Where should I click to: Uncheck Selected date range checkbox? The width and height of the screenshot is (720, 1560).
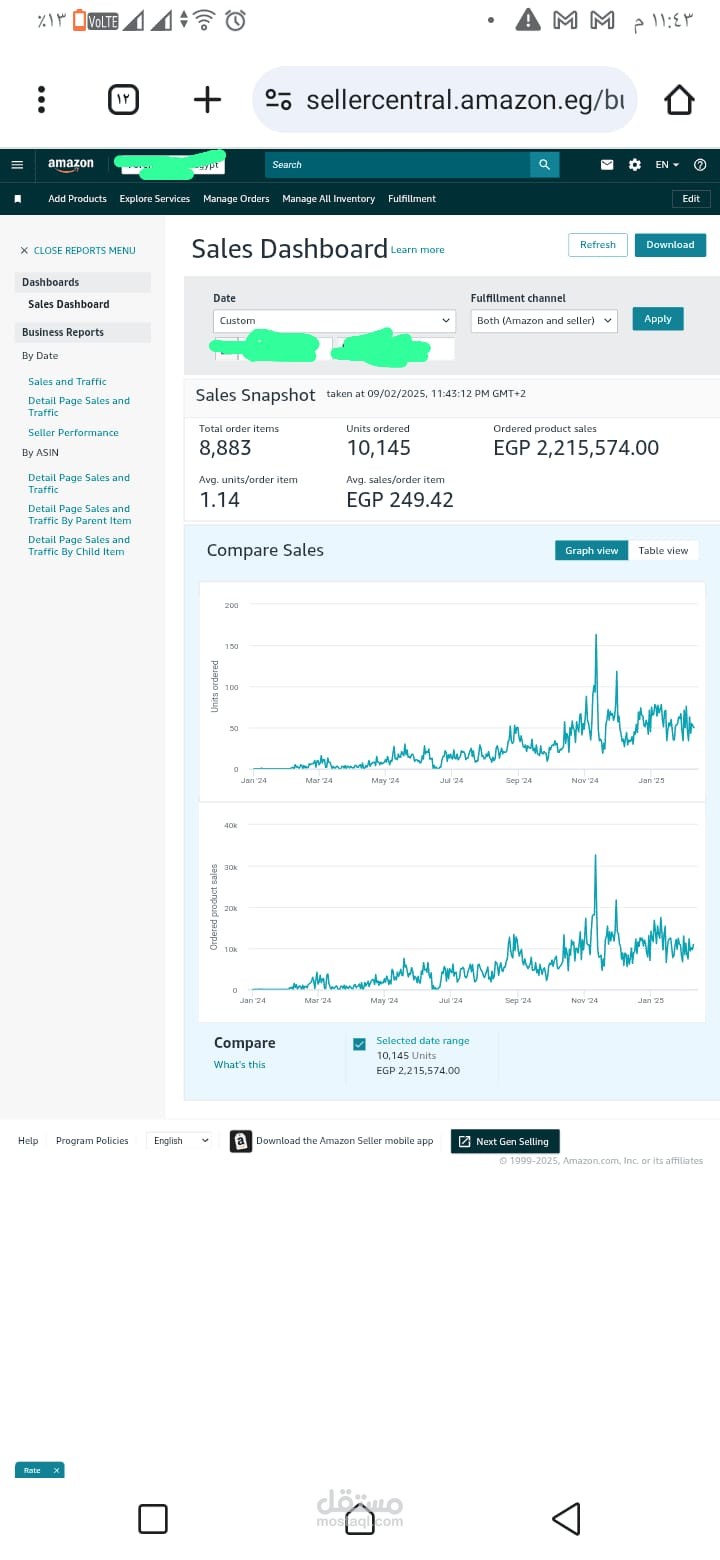click(x=360, y=1044)
